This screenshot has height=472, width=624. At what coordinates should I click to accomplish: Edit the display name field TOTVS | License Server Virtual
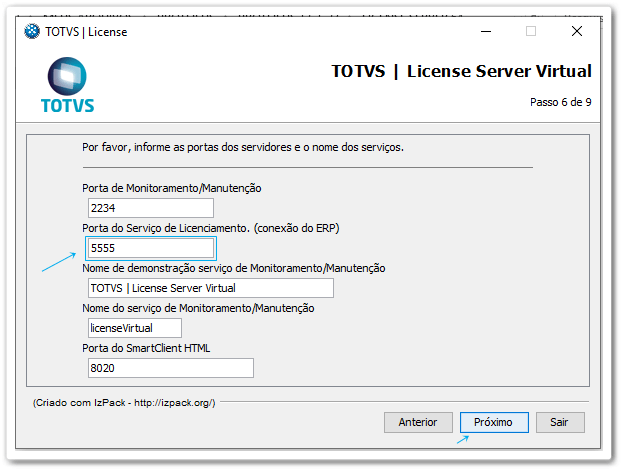tap(211, 288)
